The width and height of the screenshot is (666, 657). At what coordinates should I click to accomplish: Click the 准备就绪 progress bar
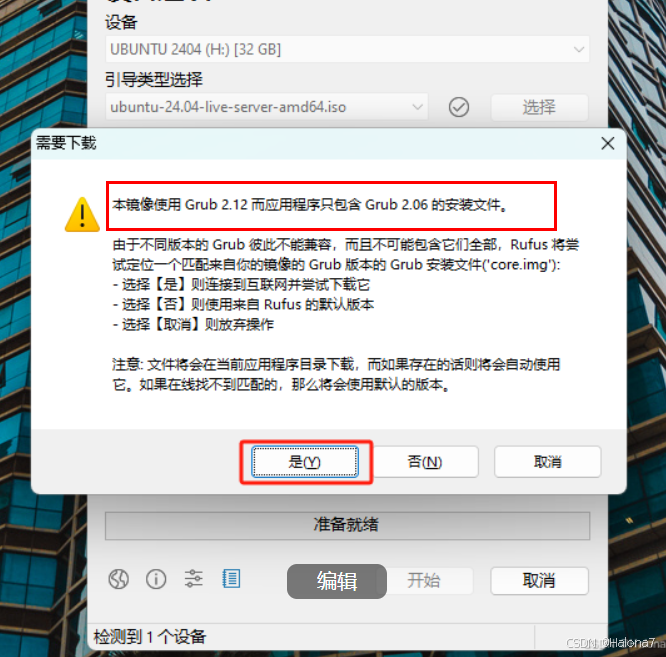click(347, 525)
